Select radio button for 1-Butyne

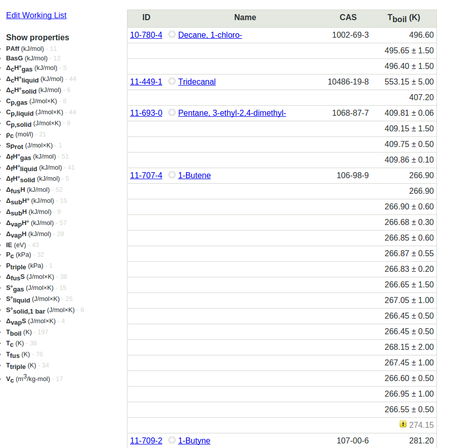[x=172, y=440]
